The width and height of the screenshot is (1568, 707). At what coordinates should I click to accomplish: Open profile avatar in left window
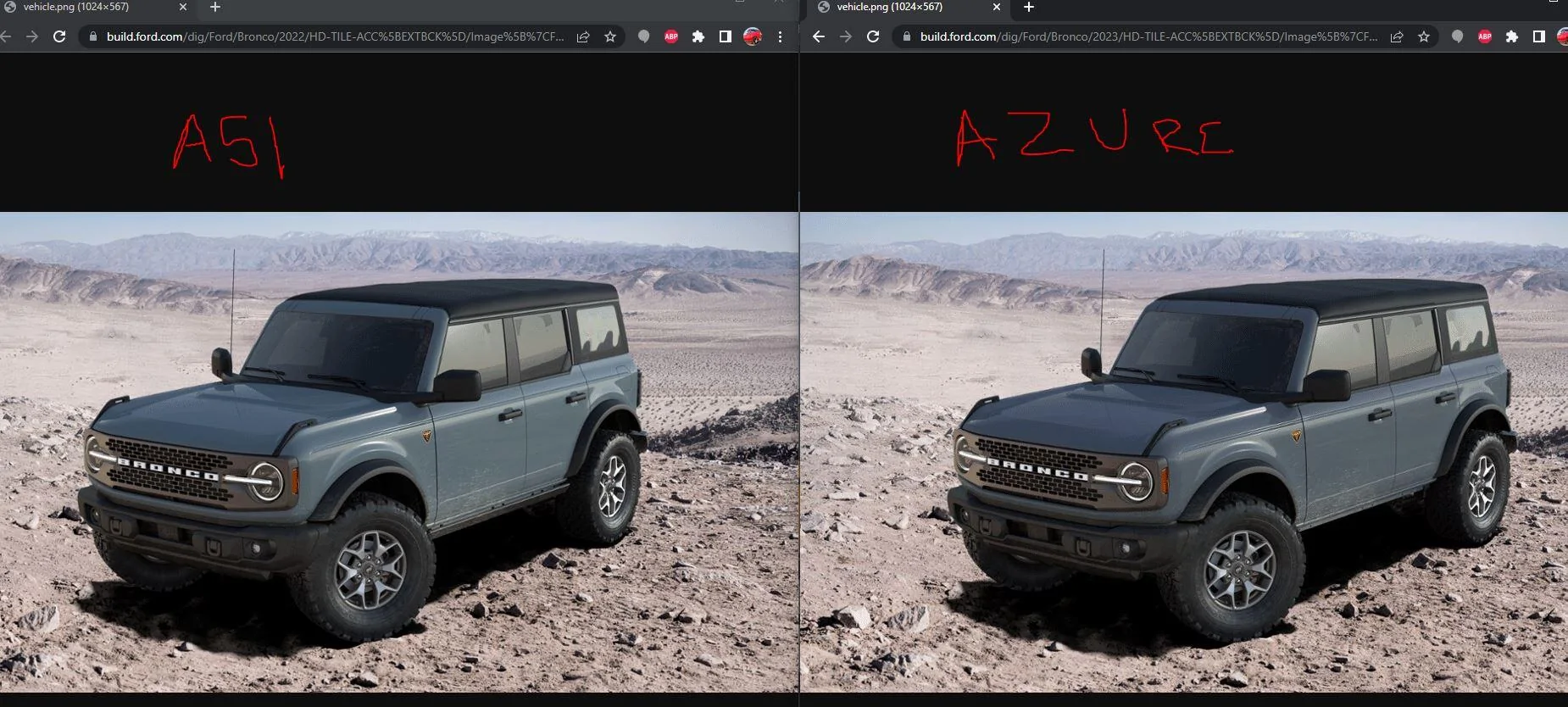(753, 36)
